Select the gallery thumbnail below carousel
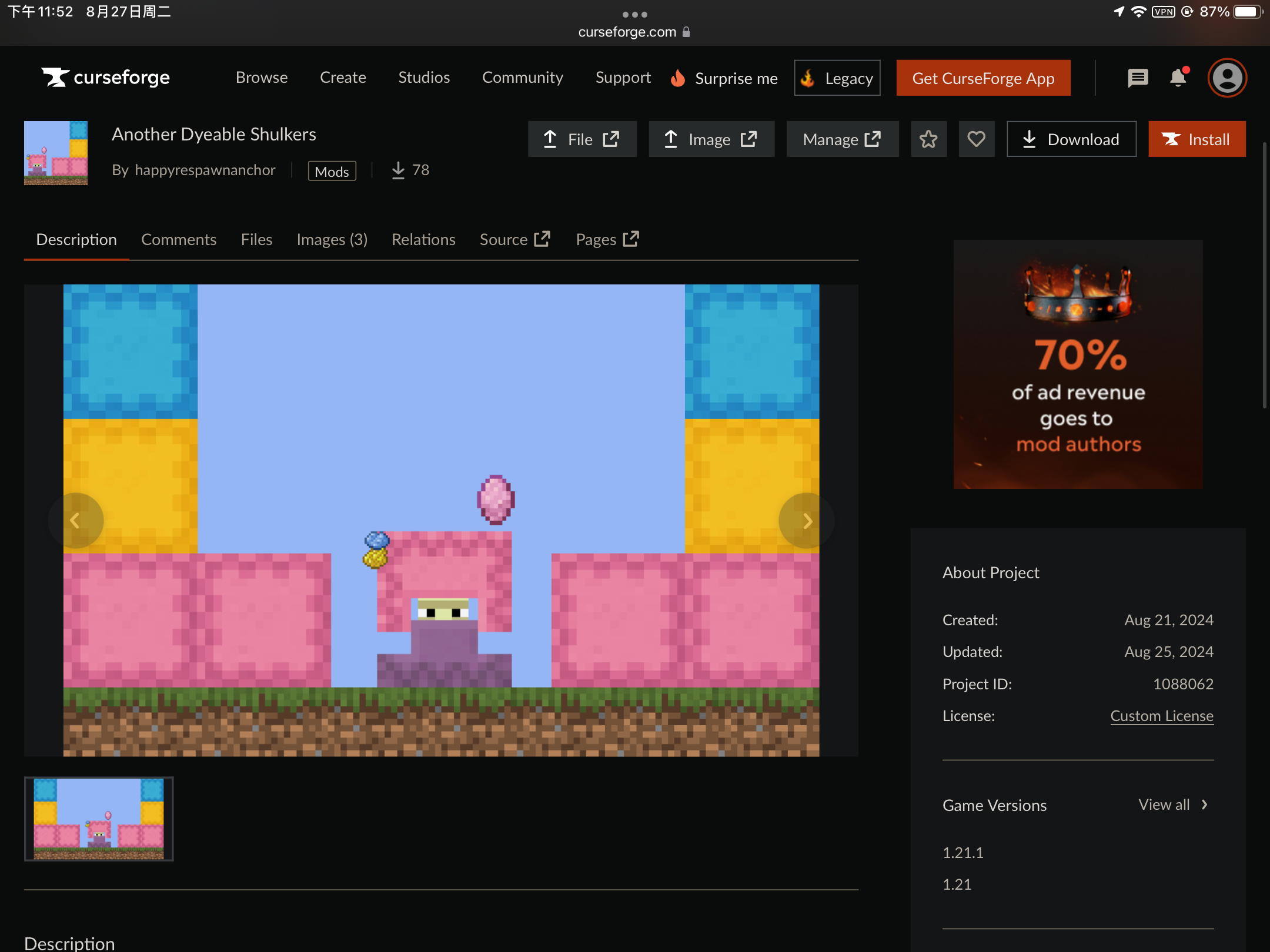 (99, 819)
